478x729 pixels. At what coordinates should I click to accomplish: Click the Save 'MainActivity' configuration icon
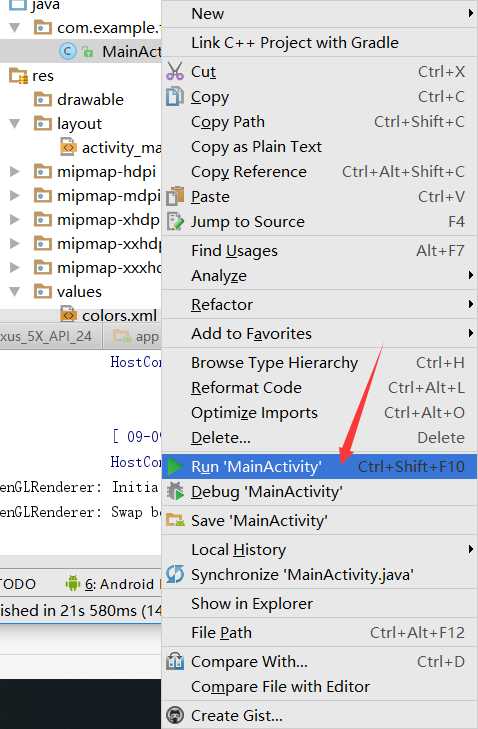click(x=175, y=520)
